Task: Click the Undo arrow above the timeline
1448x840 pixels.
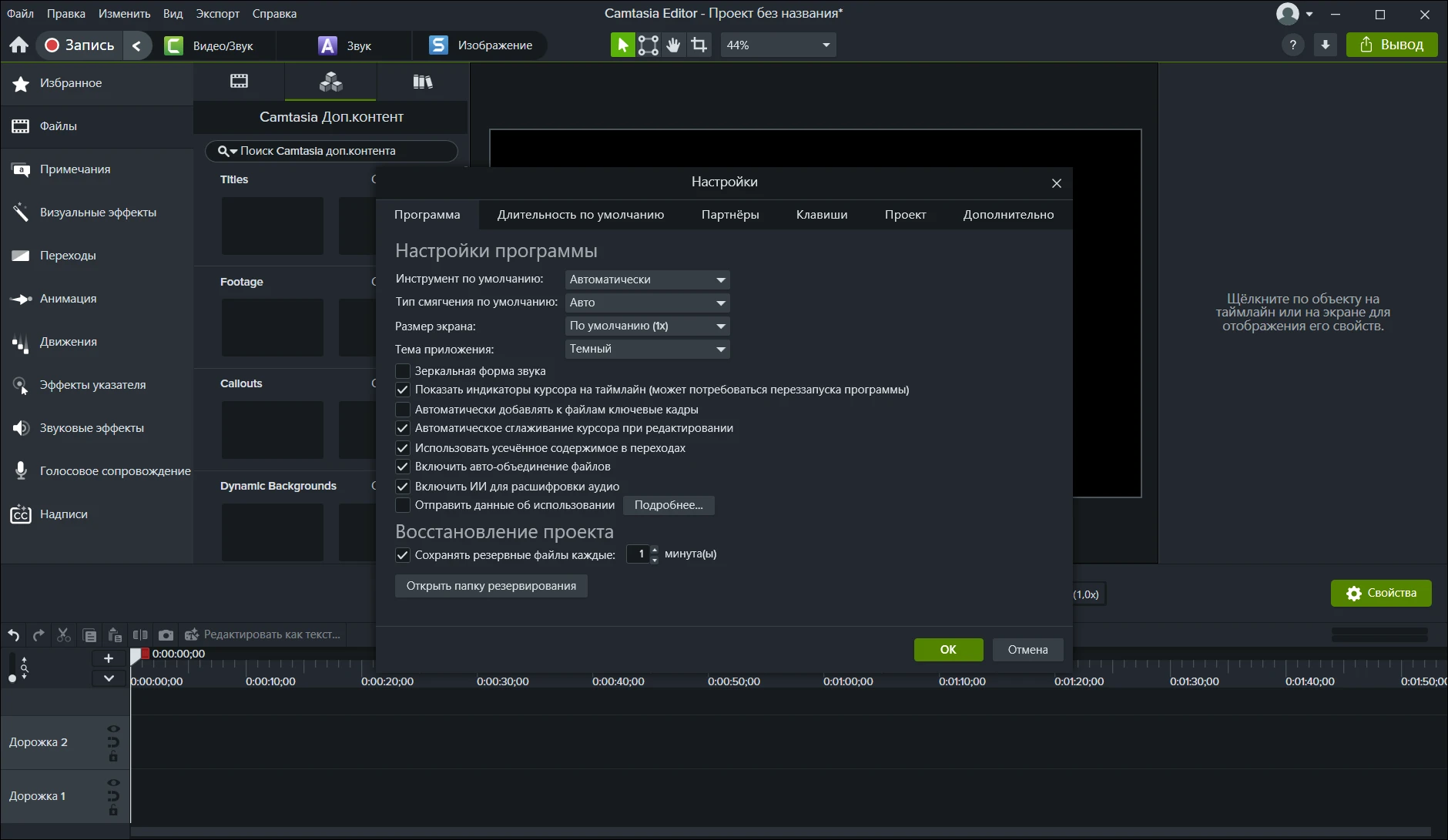Action: point(14,635)
